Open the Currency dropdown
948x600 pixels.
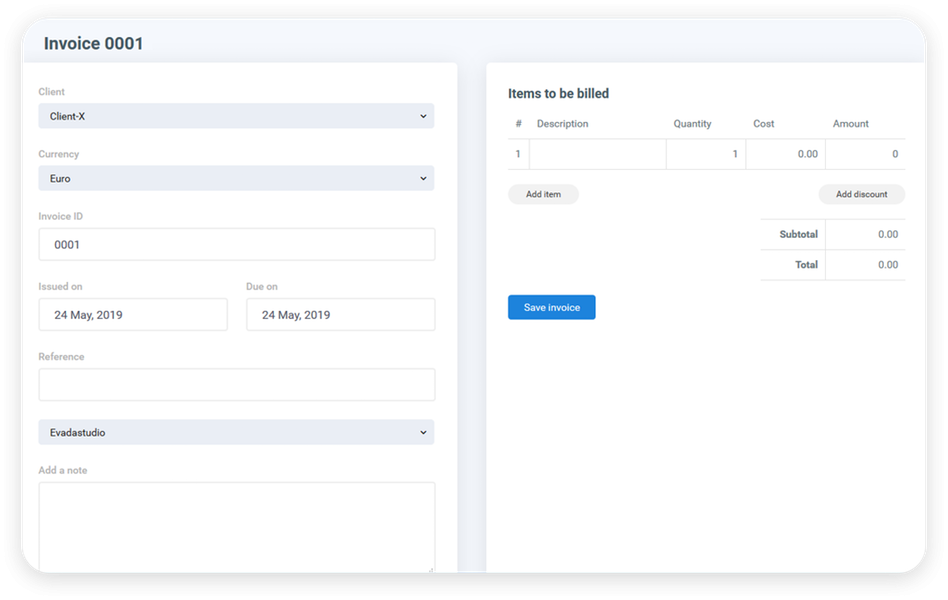[236, 177]
